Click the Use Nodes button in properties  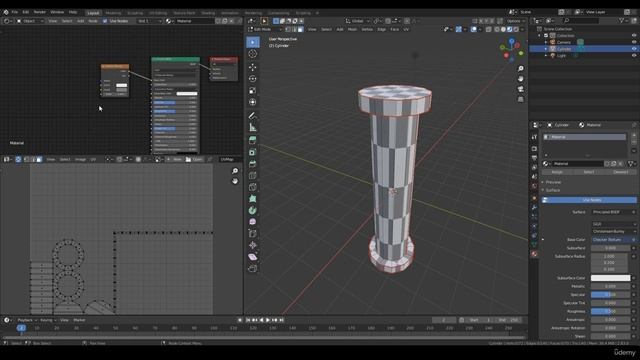[x=589, y=200]
